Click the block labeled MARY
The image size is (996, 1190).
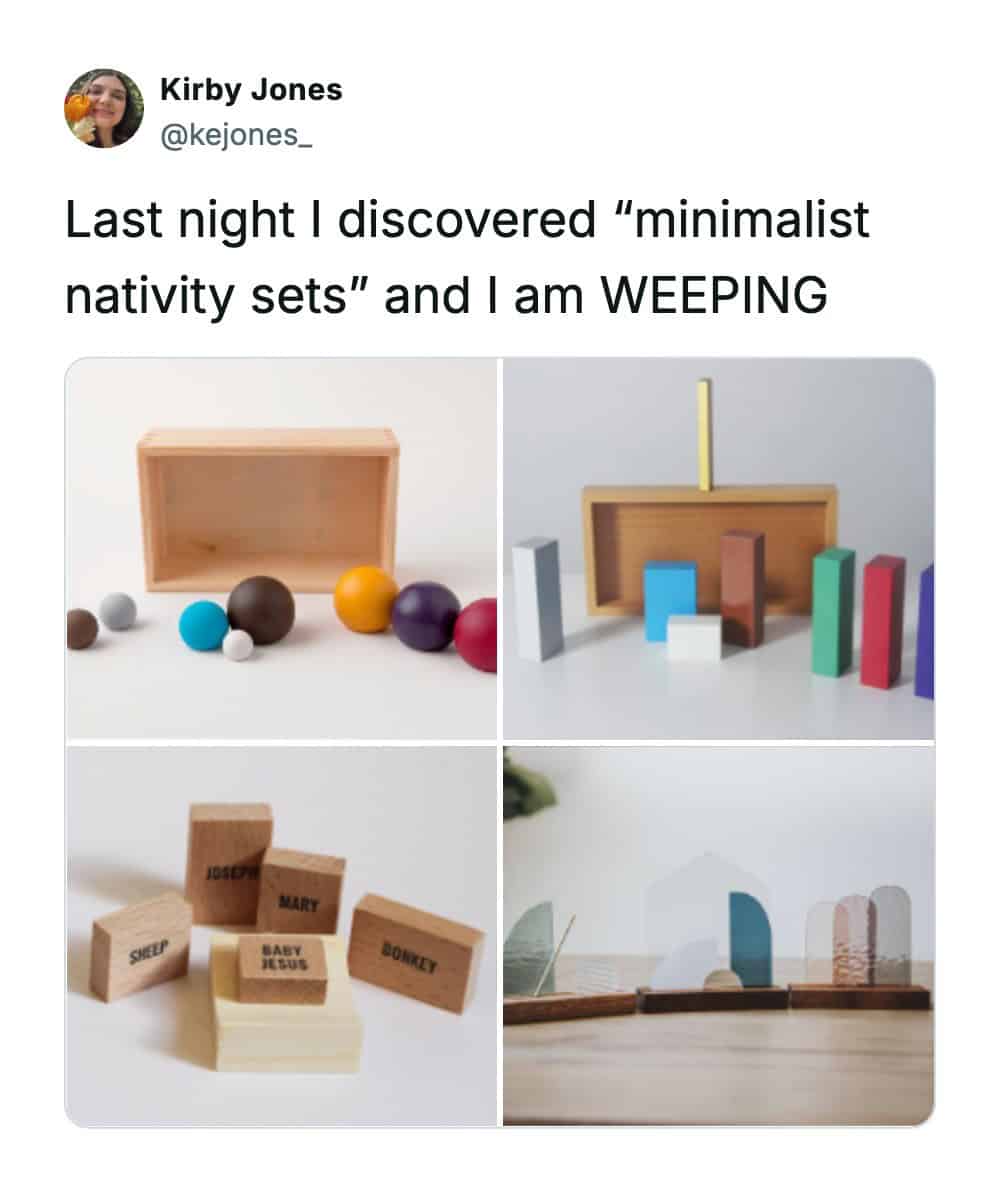coord(302,893)
